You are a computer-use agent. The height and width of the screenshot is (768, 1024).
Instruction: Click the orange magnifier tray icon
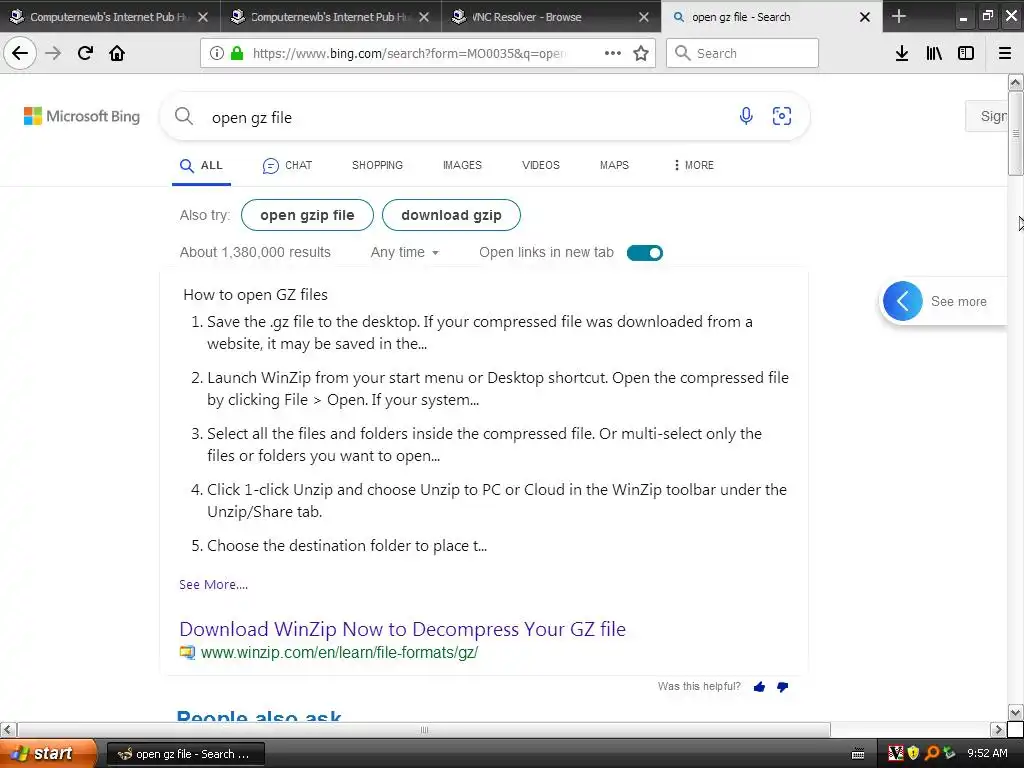tap(932, 753)
